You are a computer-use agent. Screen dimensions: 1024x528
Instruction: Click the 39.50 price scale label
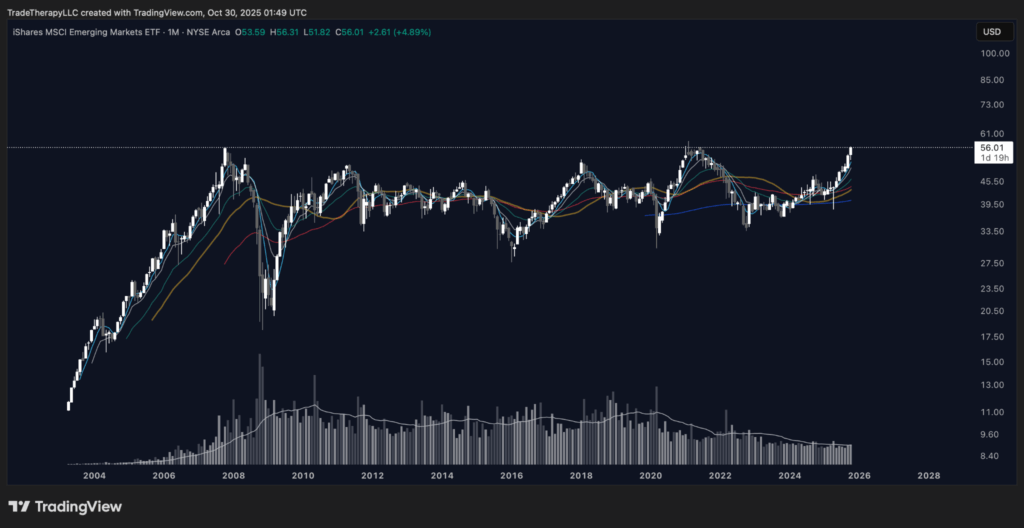pyautogui.click(x=991, y=205)
